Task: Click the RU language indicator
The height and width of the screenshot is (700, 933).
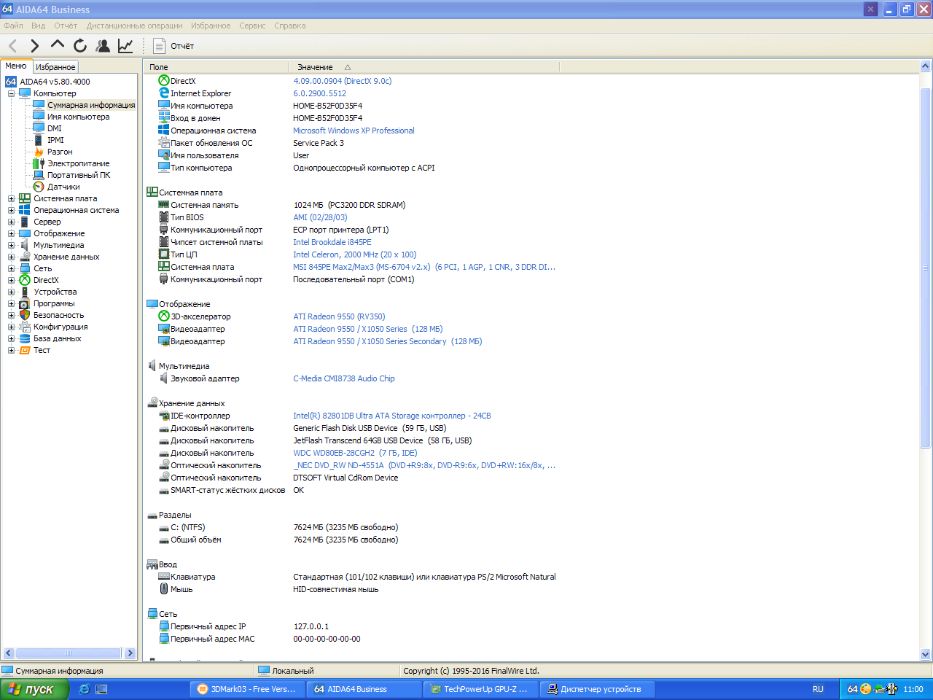Action: point(818,689)
